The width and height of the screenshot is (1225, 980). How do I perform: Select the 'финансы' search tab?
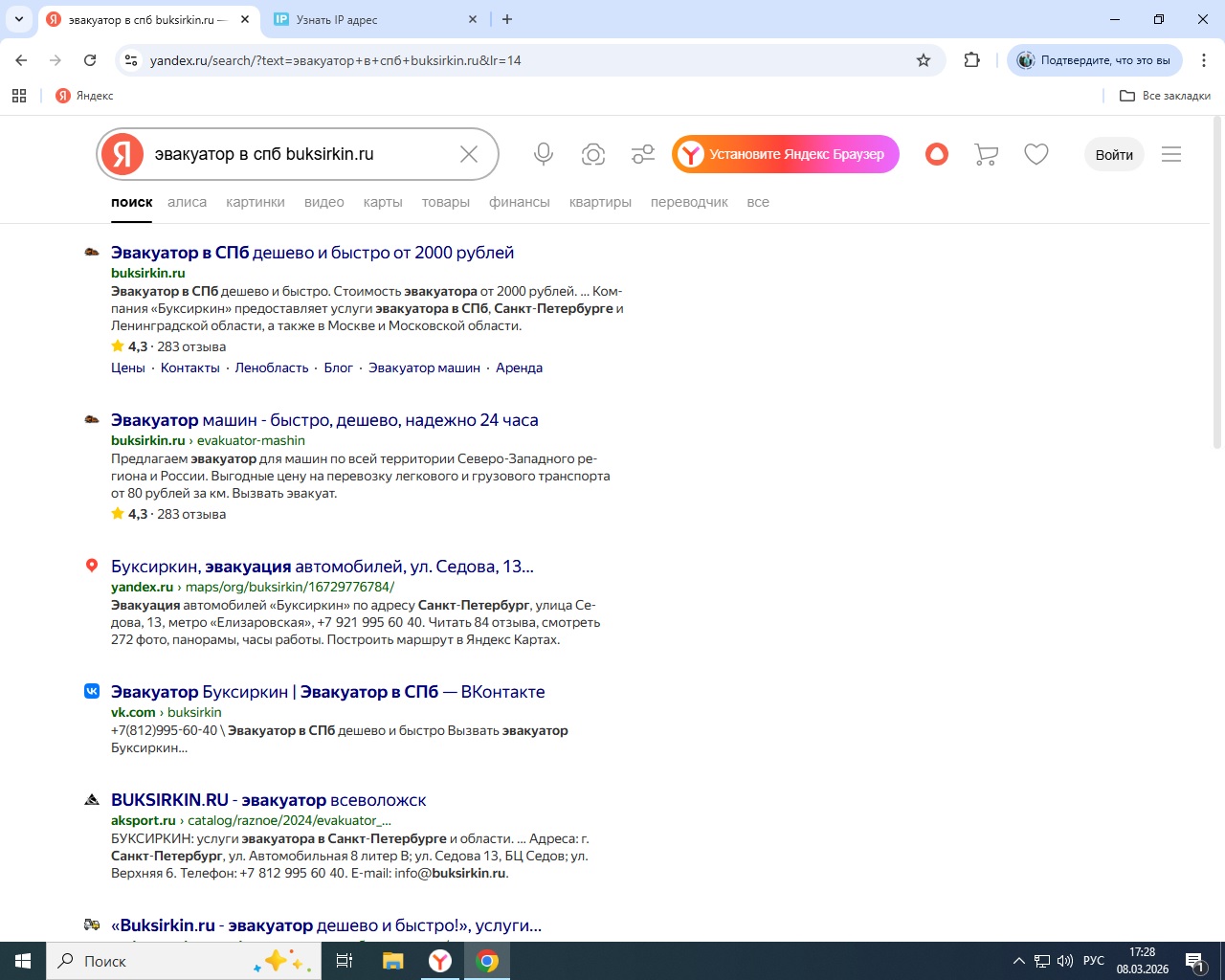pyautogui.click(x=520, y=202)
